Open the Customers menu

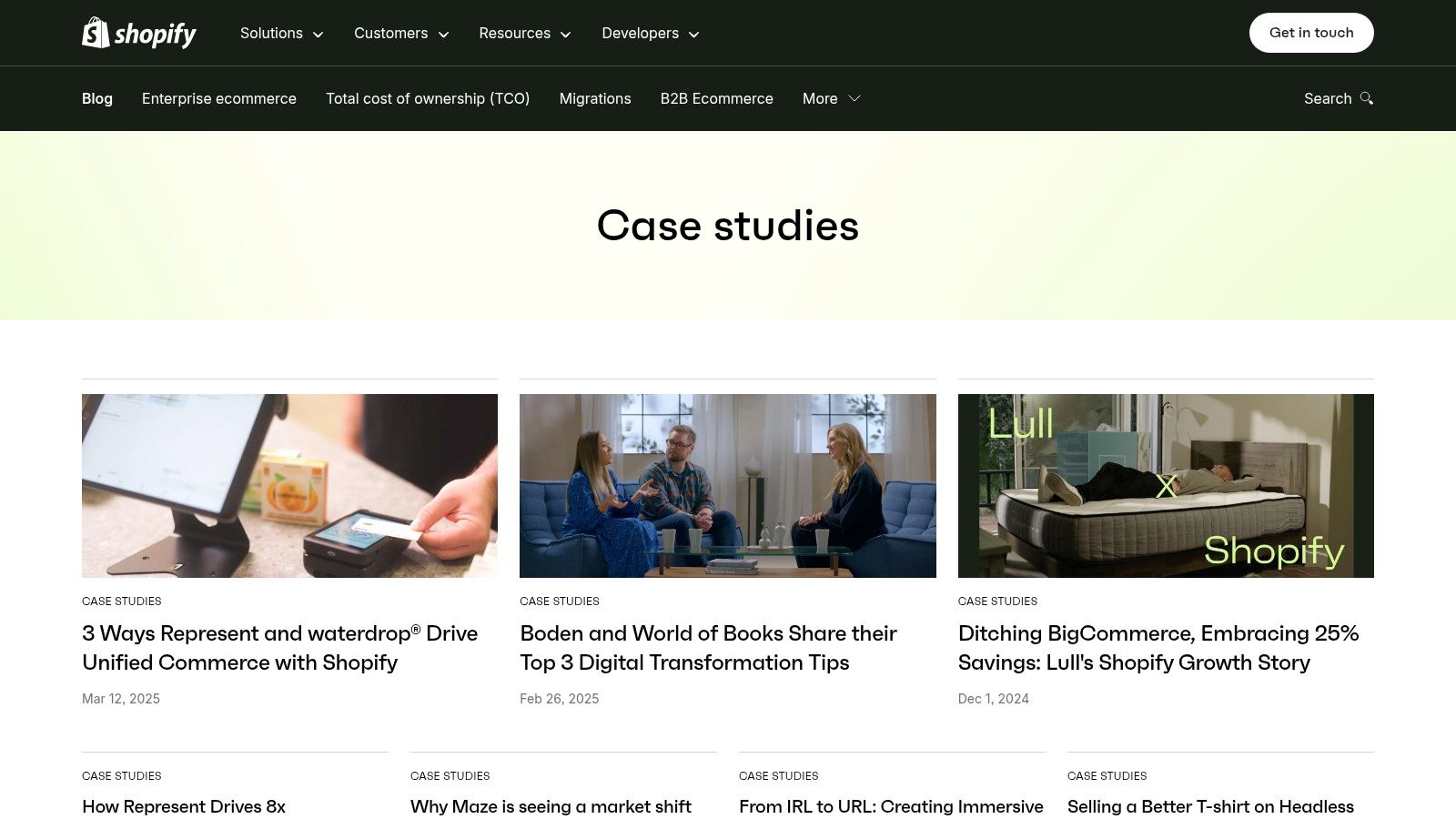401,33
